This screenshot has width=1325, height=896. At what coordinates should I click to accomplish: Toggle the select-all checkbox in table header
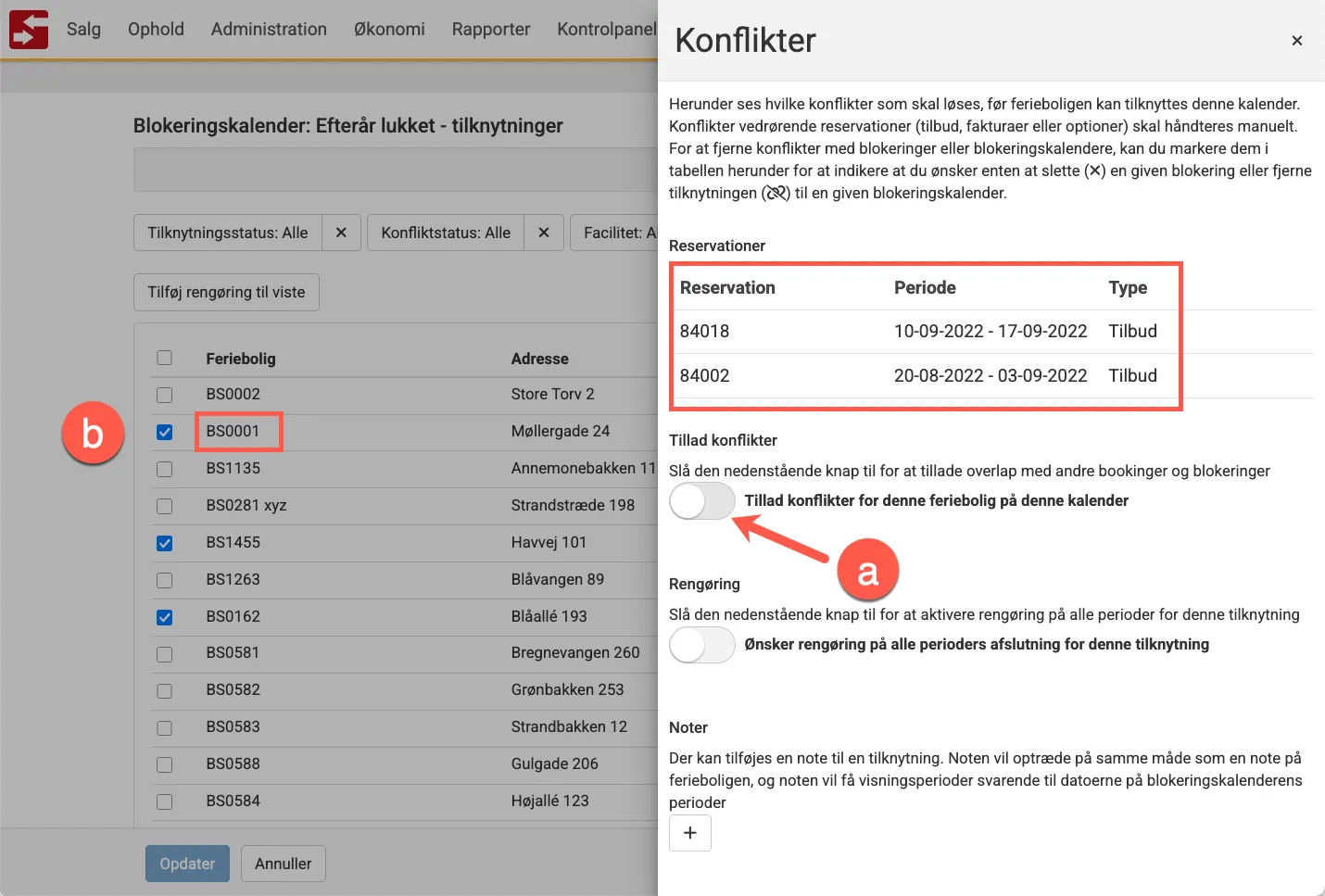tap(164, 357)
